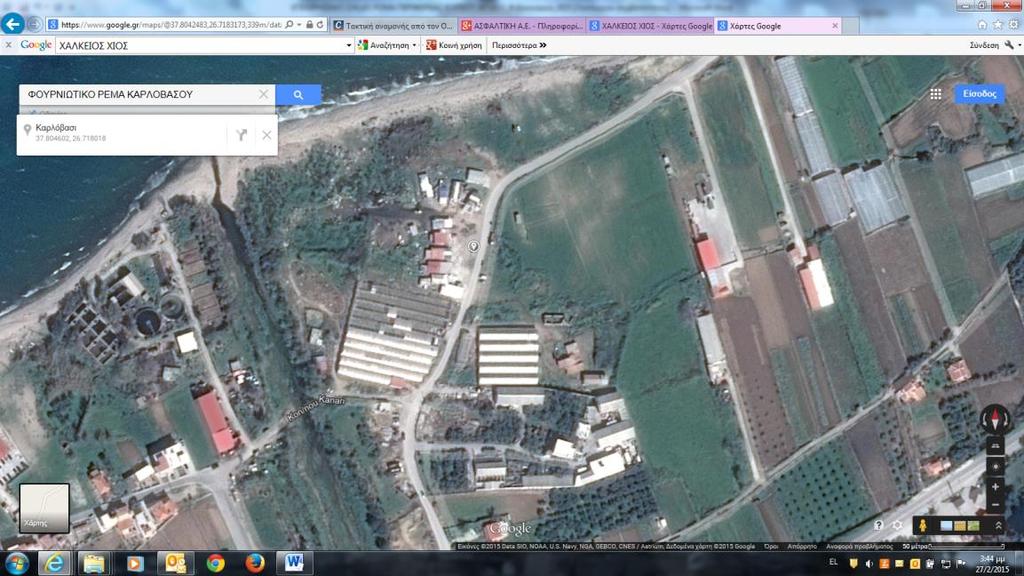This screenshot has width=1024, height=576.
Task: Click the taskbar clock showing 3:44 μμ
Action: tap(993, 564)
